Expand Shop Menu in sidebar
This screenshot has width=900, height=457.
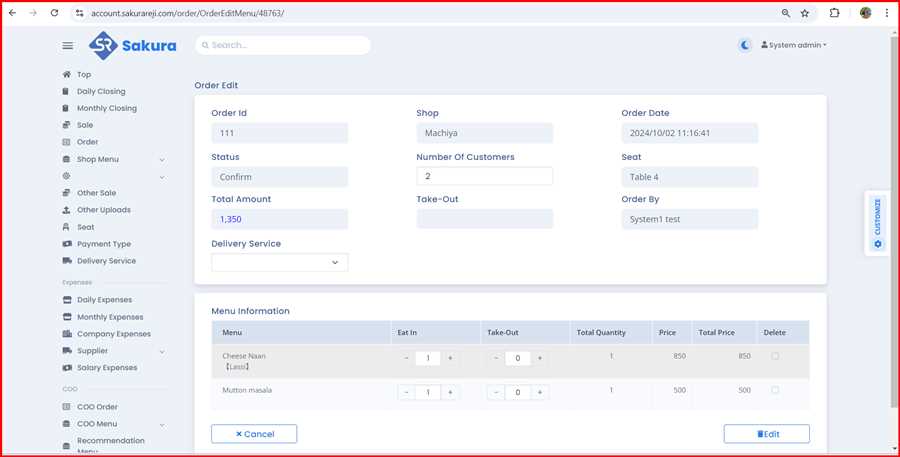(x=162, y=160)
